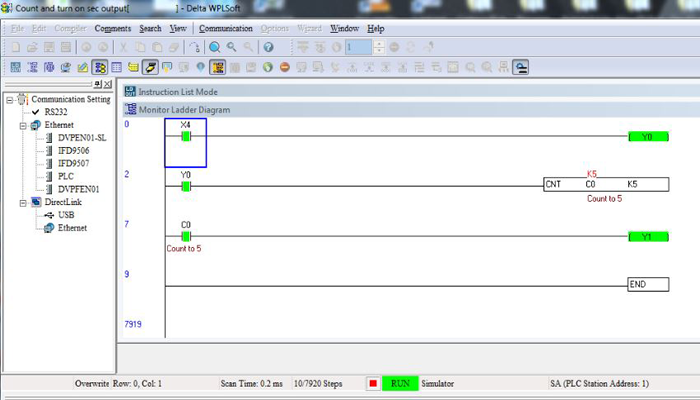Image resolution: width=700 pixels, height=400 pixels.
Task: Click the greyed Save disk icon
Action: tap(49, 47)
